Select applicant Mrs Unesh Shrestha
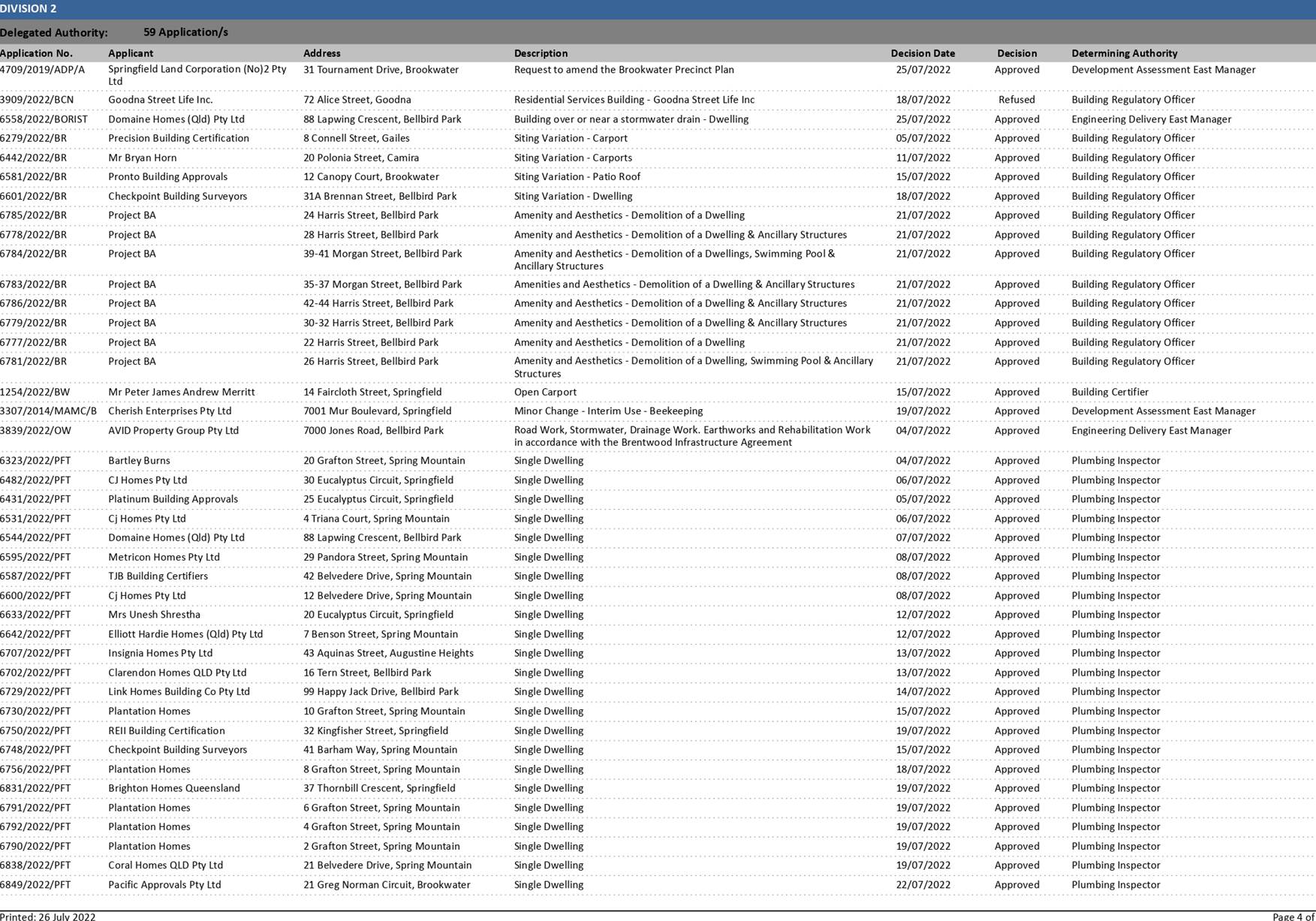The width and height of the screenshot is (1316, 921). tap(154, 615)
